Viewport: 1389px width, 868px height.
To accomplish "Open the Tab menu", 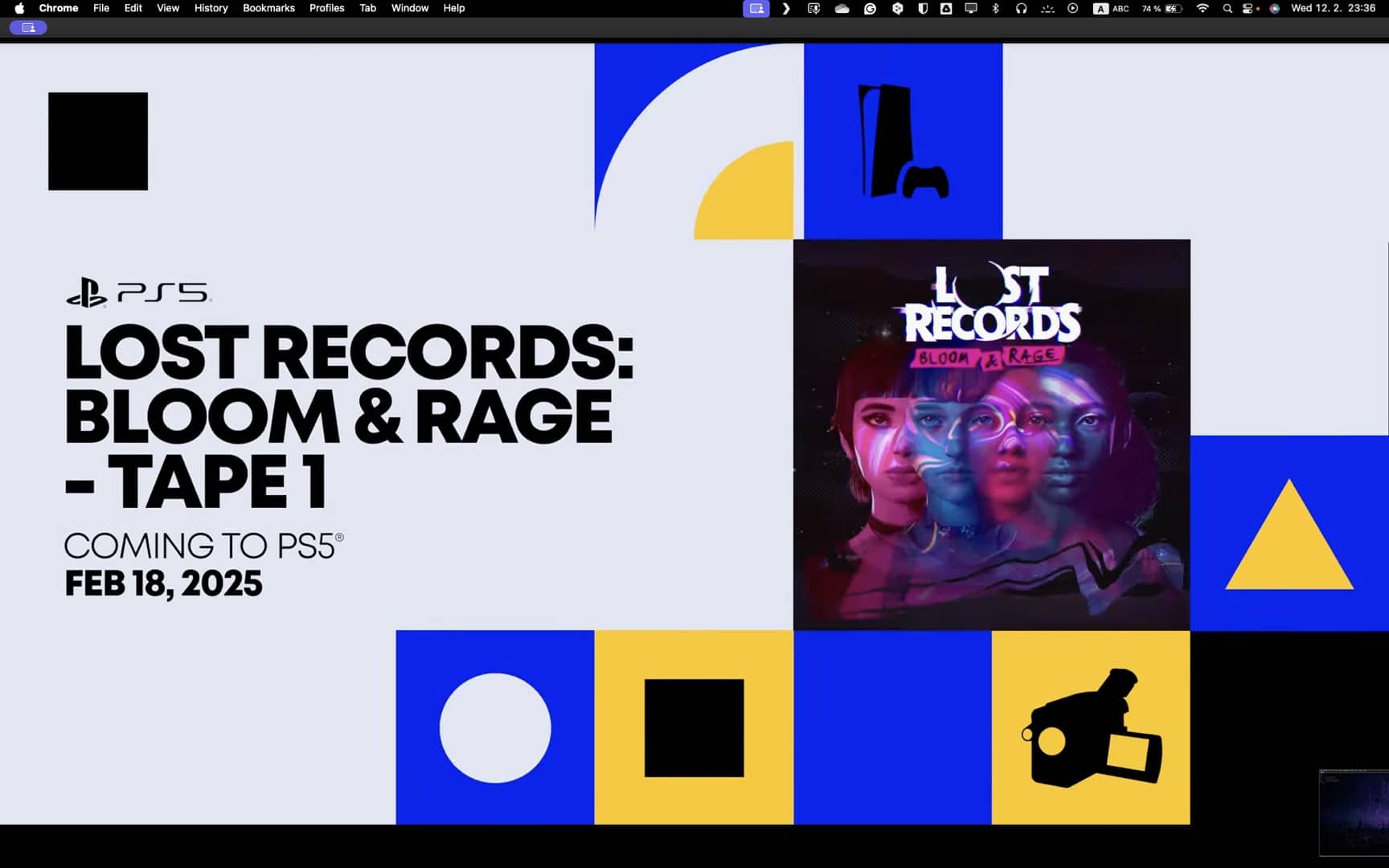I will (x=368, y=8).
